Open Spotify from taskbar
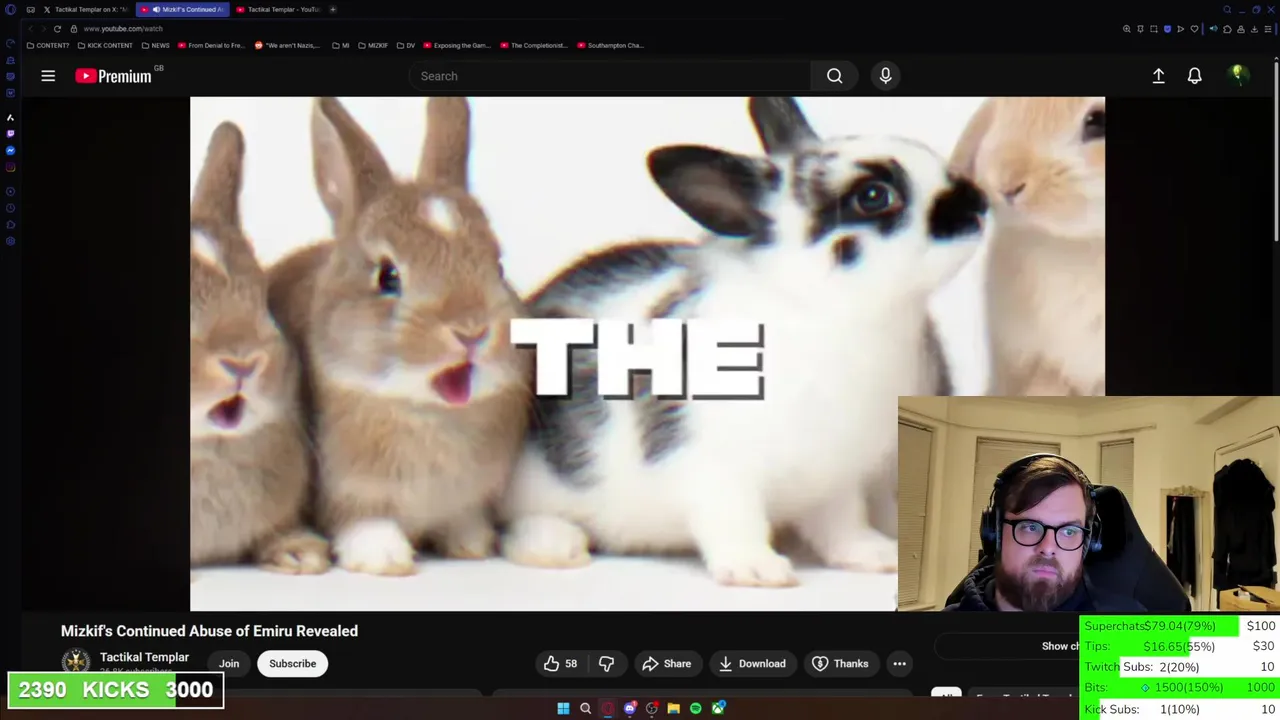The image size is (1280, 720). pyautogui.click(x=696, y=708)
